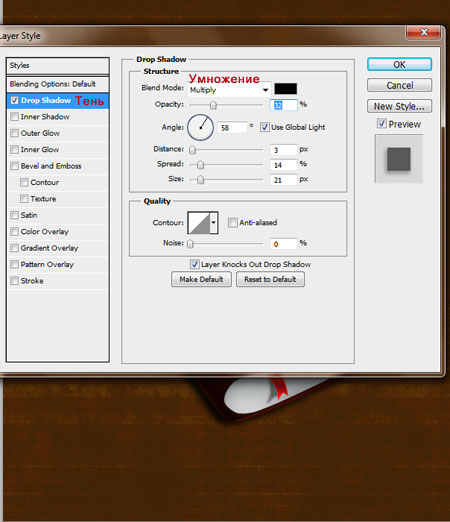450x522 pixels.
Task: Click the Angle dial control
Action: 200,127
